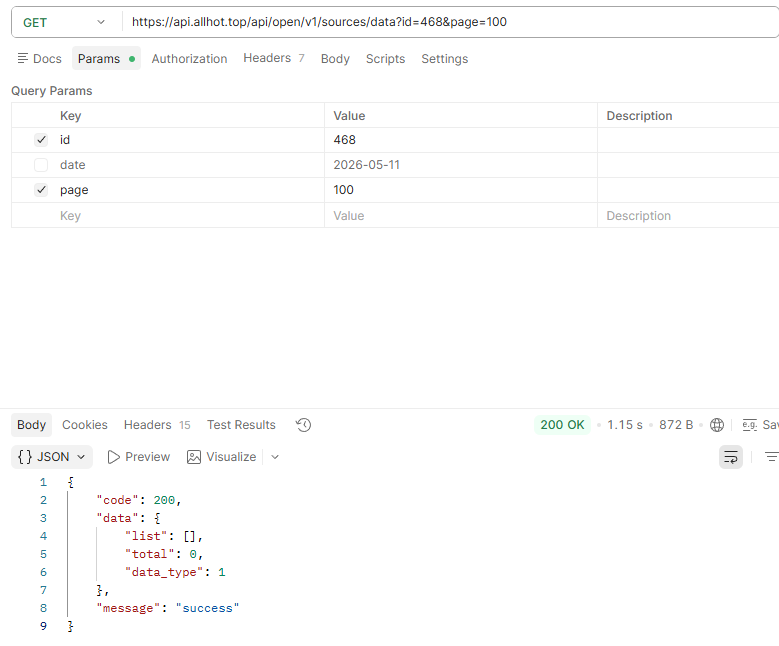
Task: Open the response history clock icon
Action: coord(304,425)
